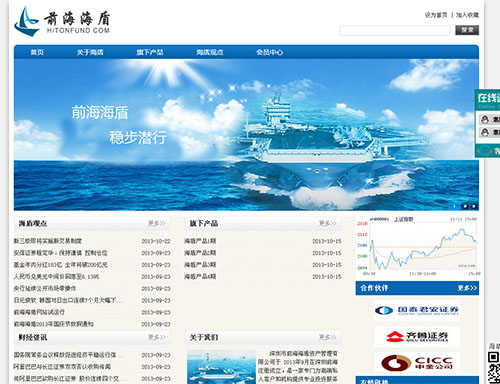
Task: Open the 关于海盾 navigation menu item
Action: pos(90,52)
